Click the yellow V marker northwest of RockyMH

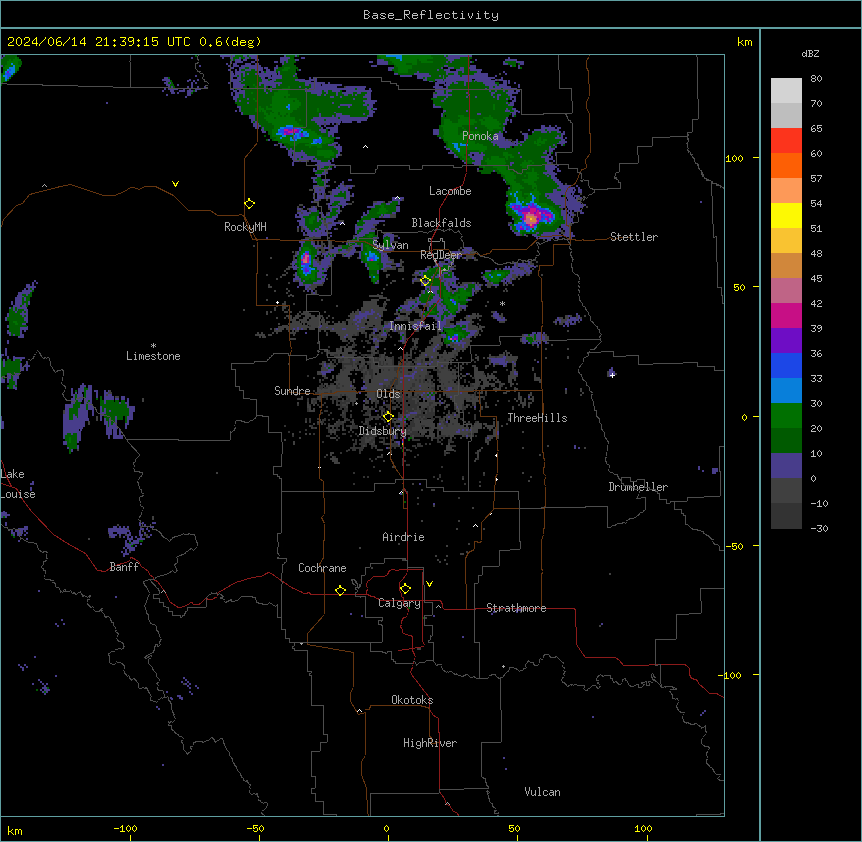pos(175,184)
